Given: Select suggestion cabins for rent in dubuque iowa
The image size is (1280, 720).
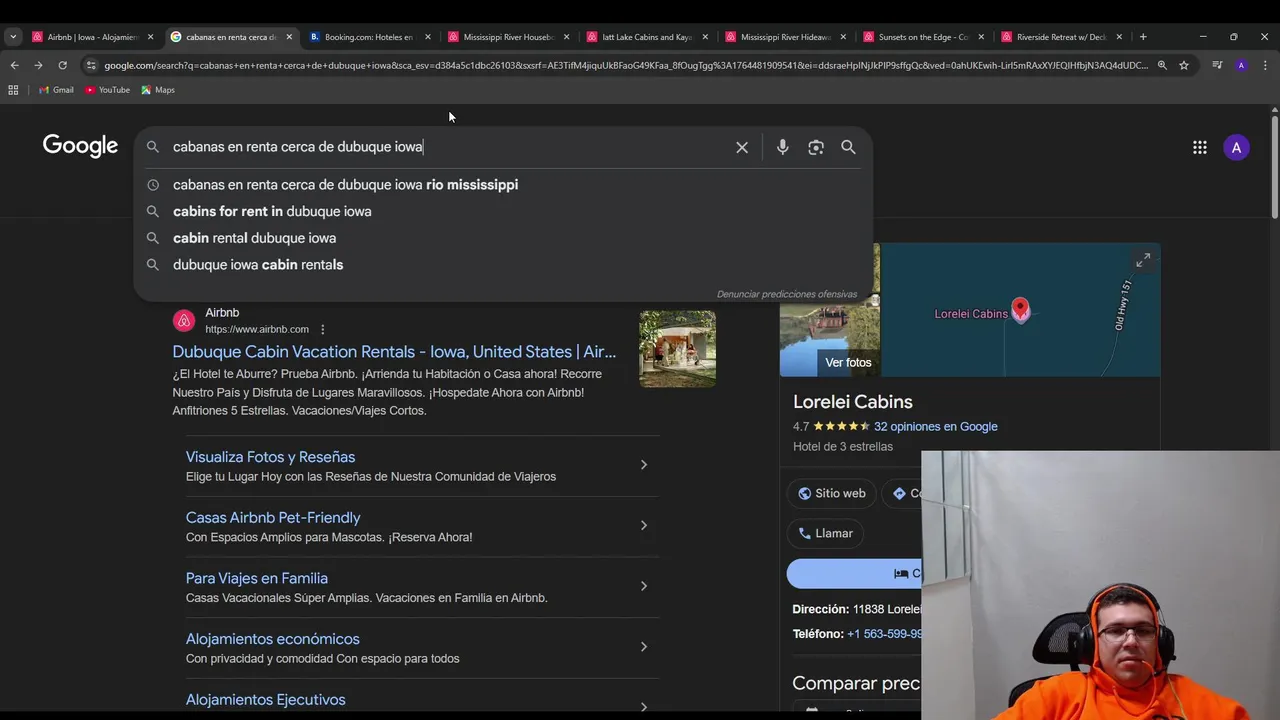Looking at the screenshot, I should pyautogui.click(x=503, y=211).
